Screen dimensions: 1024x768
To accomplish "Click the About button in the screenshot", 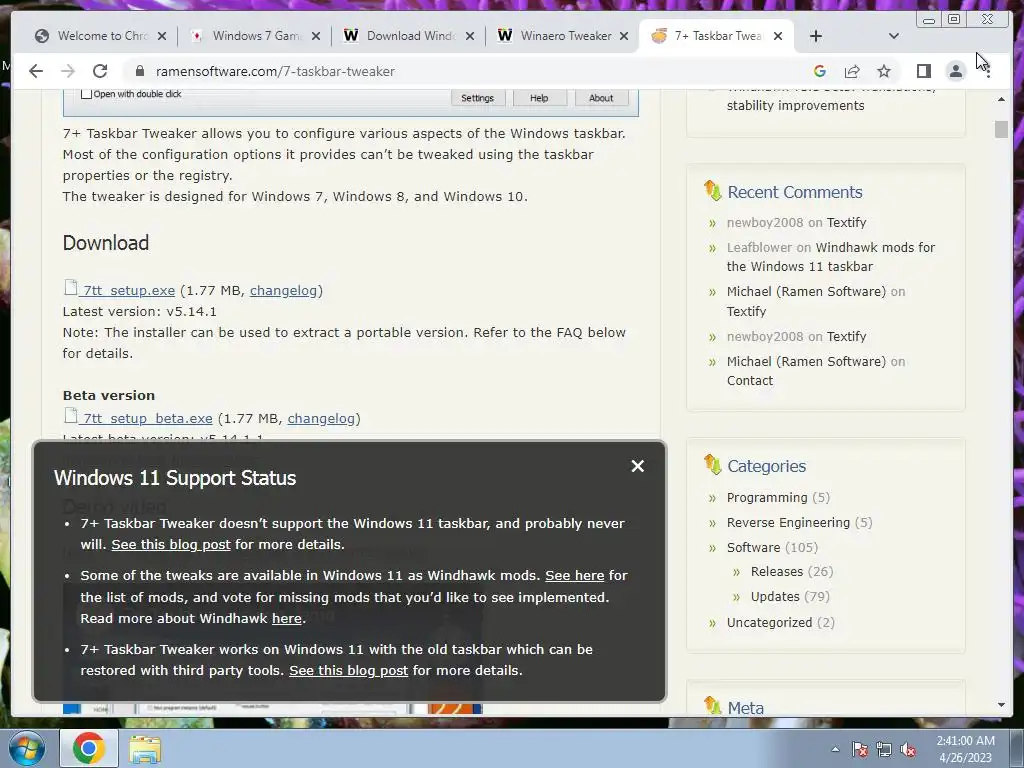I will 601,98.
